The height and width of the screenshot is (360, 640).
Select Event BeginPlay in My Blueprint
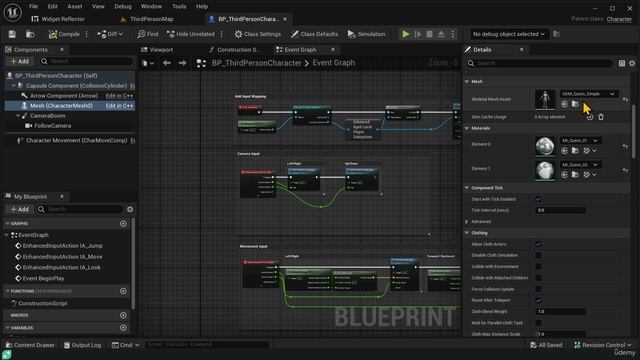(x=43, y=278)
